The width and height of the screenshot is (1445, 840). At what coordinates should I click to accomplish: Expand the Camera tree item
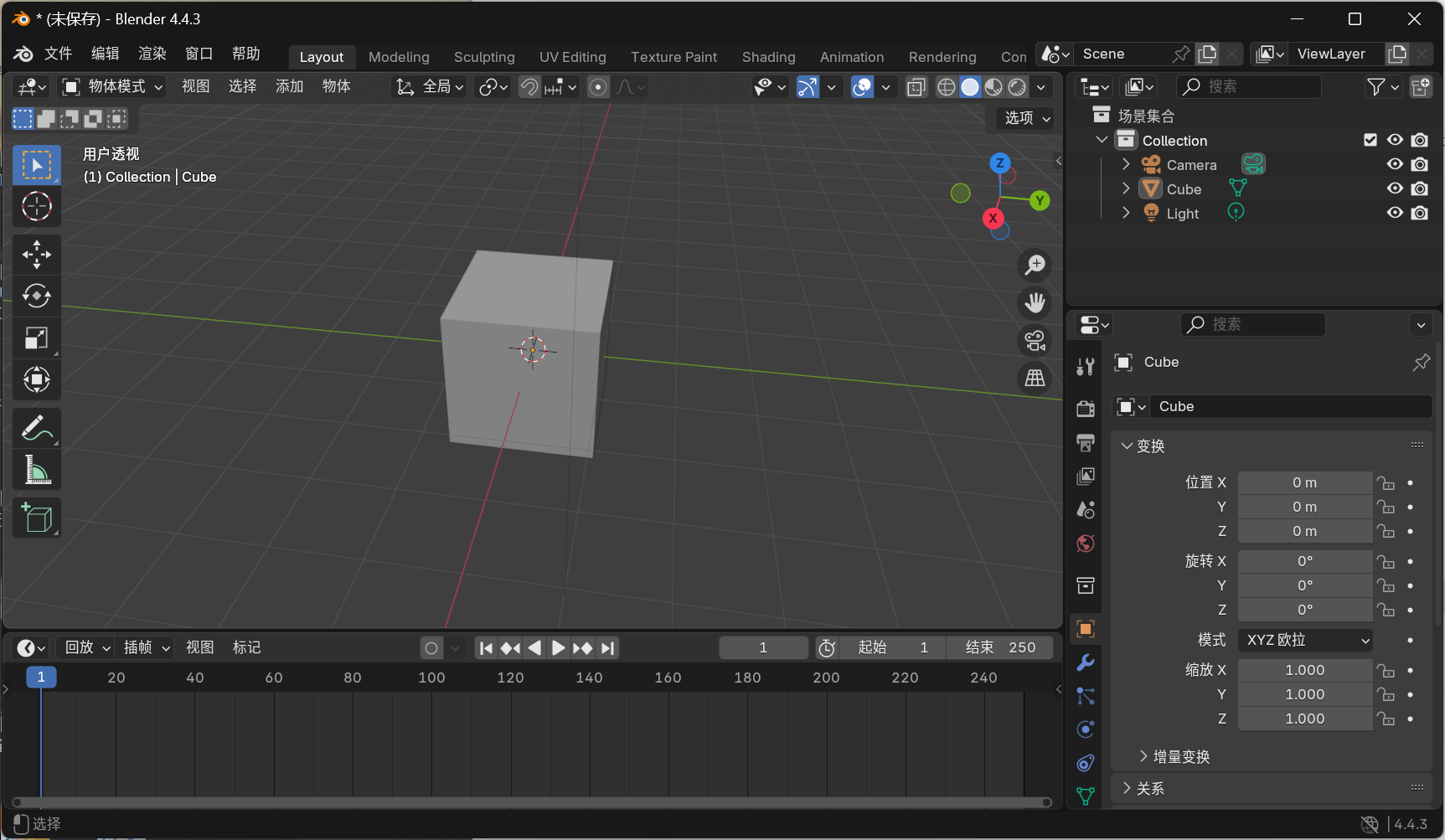pyautogui.click(x=1127, y=164)
